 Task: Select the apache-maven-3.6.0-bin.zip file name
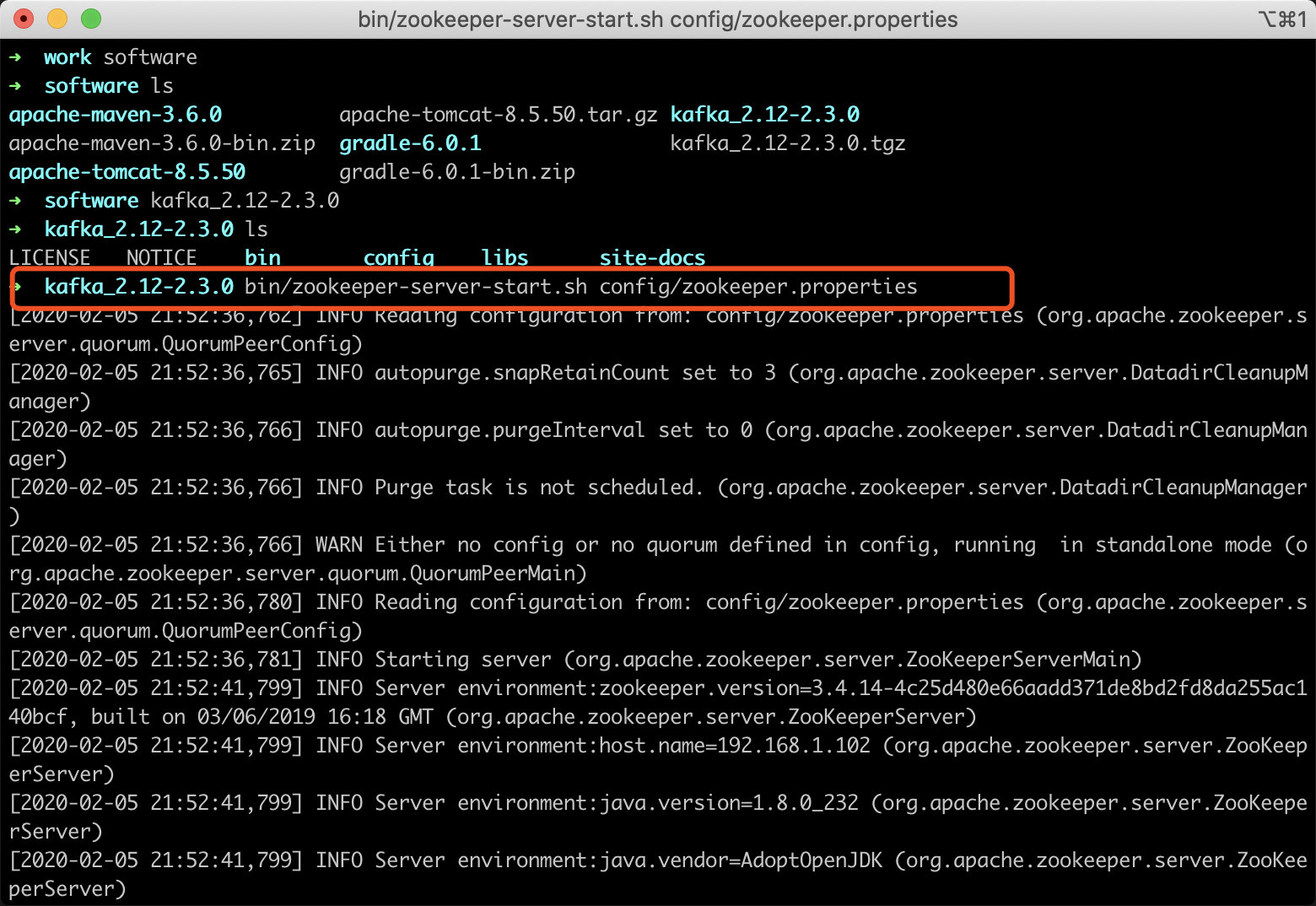[x=162, y=143]
